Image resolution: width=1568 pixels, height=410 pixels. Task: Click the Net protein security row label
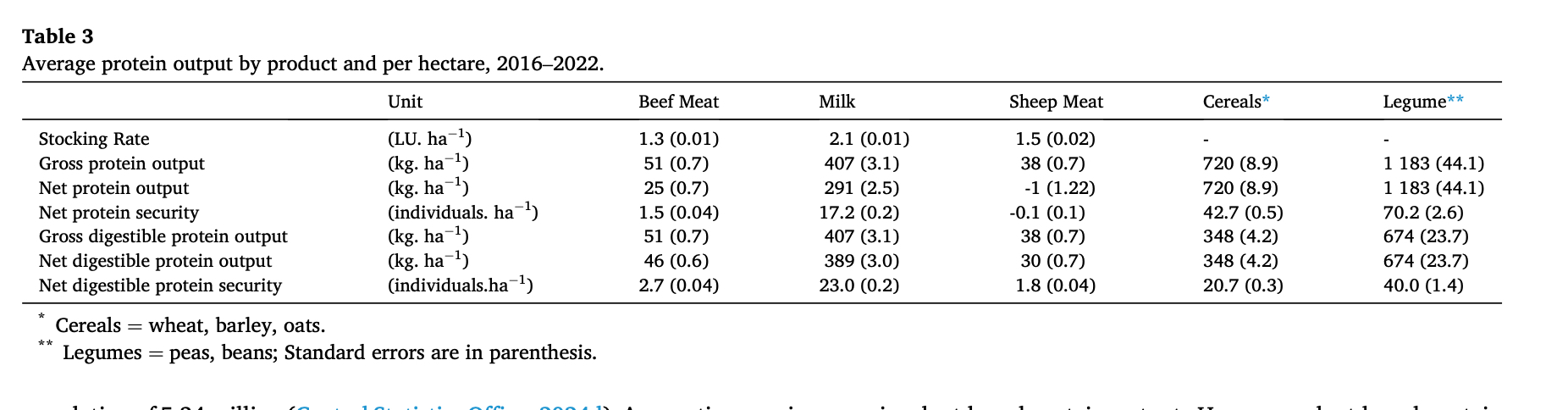coord(119,213)
